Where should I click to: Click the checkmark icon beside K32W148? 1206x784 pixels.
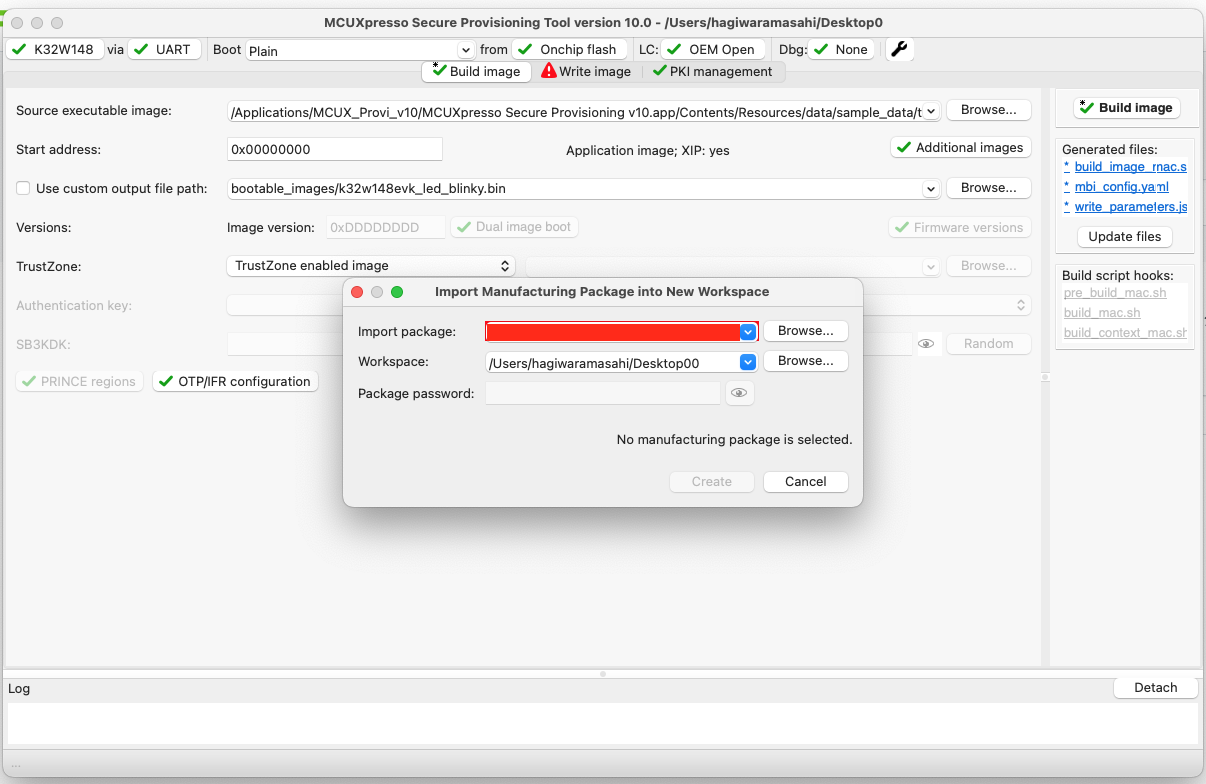coord(17,49)
